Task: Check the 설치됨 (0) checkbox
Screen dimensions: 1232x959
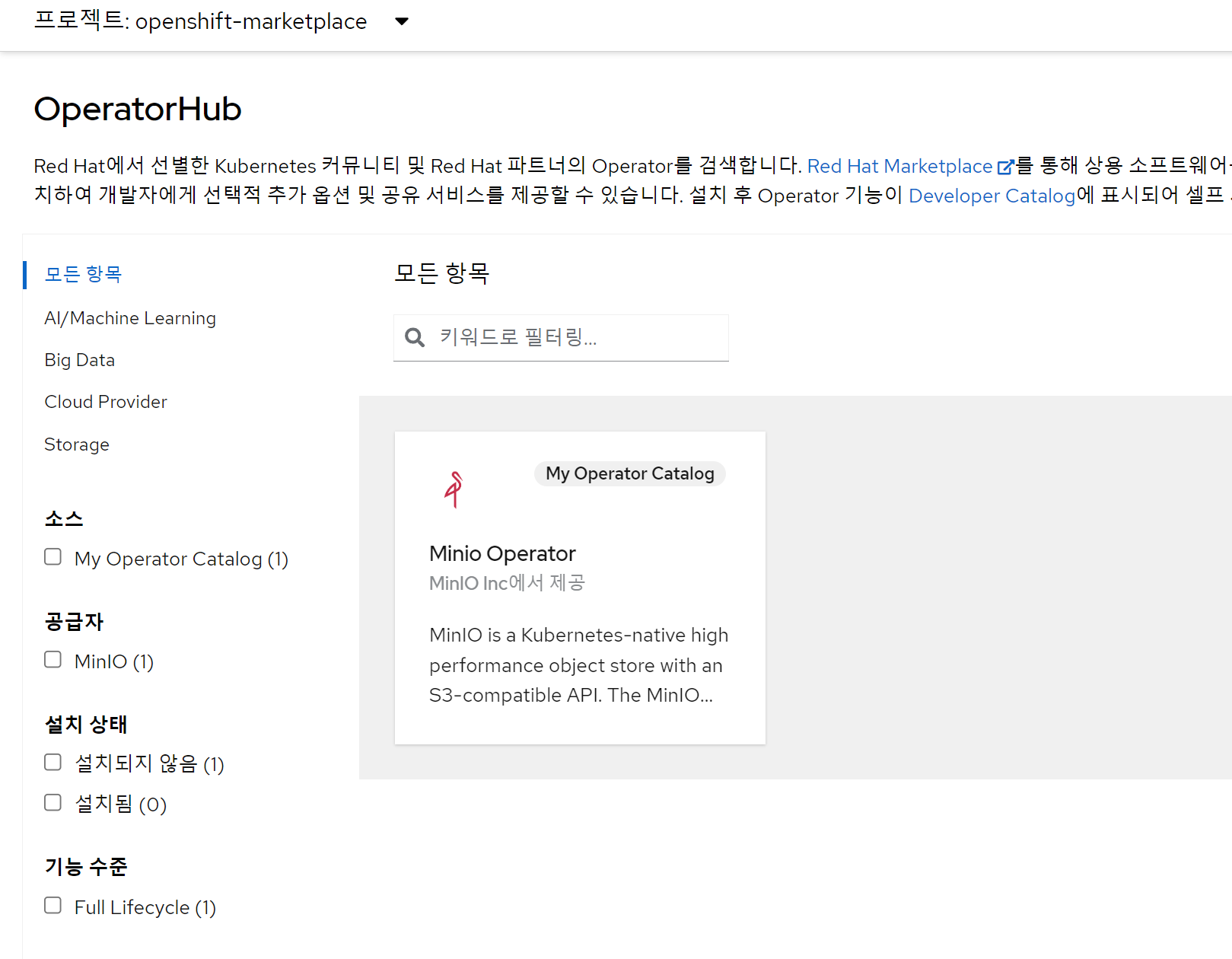Action: (53, 803)
